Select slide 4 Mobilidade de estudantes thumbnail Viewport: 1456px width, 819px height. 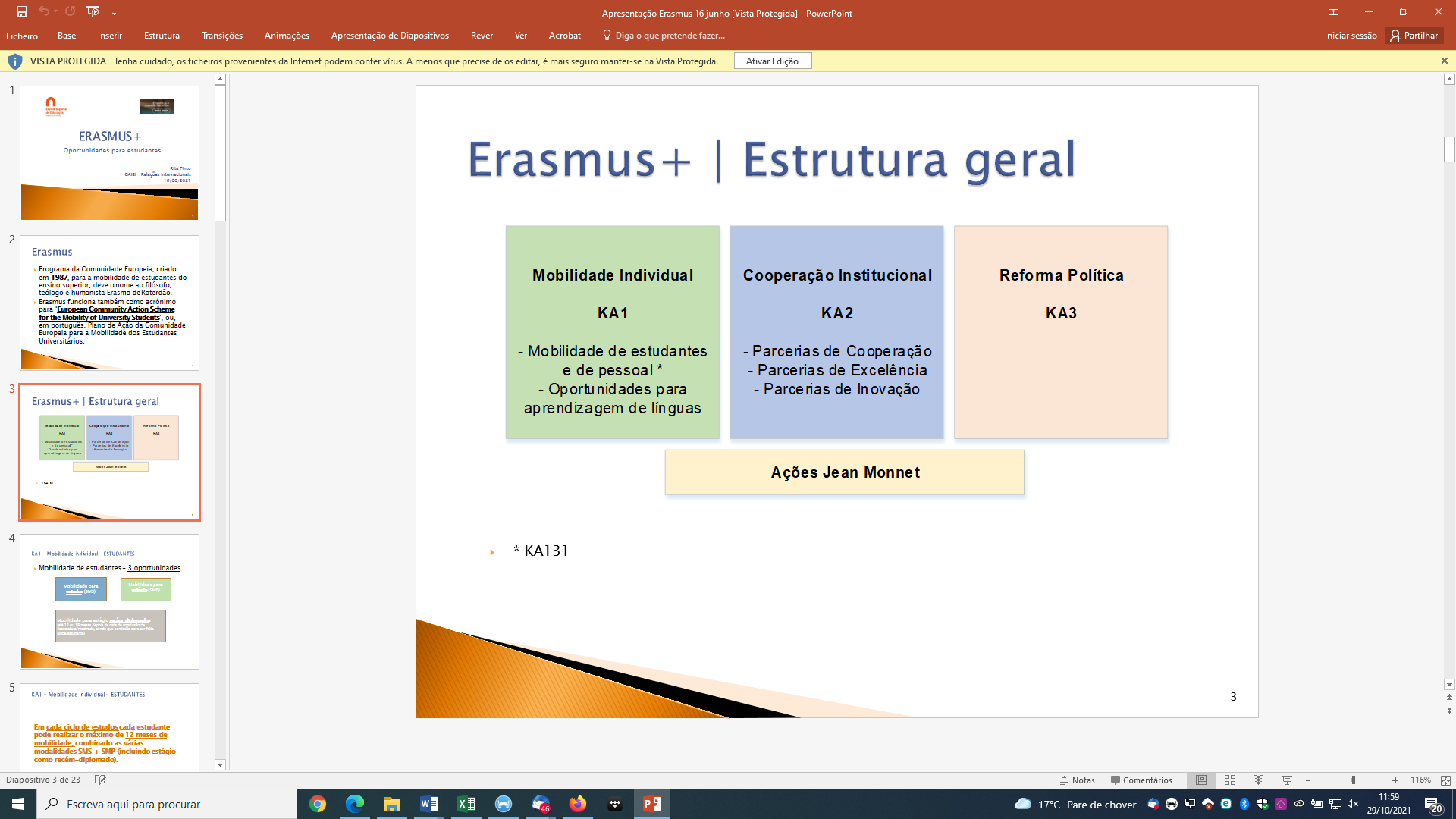(110, 601)
